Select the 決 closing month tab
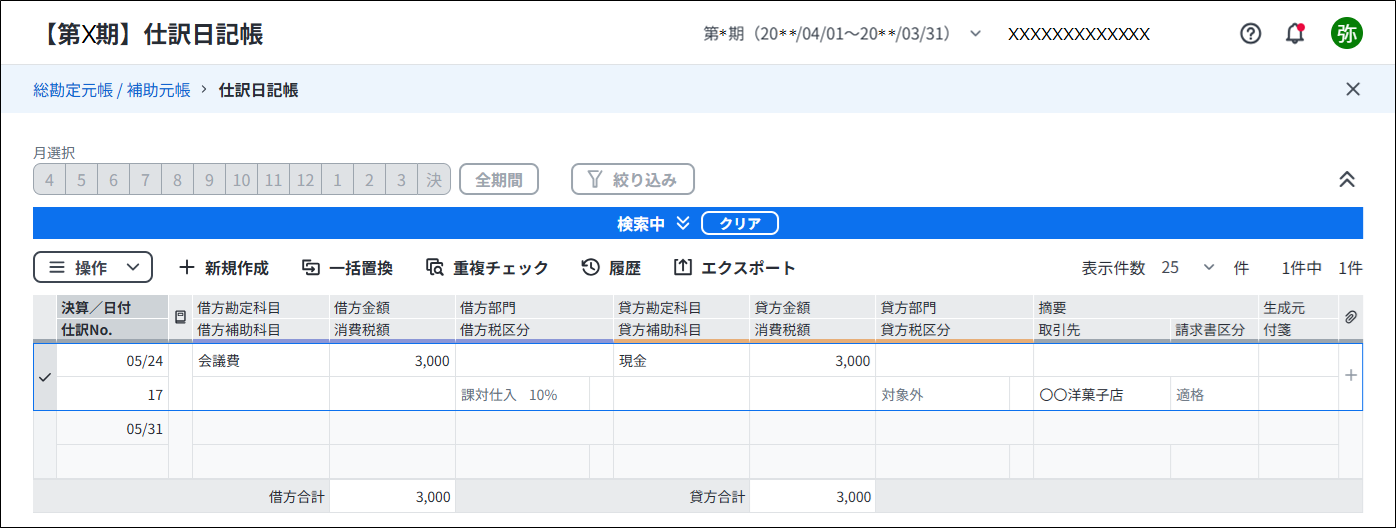 (x=434, y=180)
